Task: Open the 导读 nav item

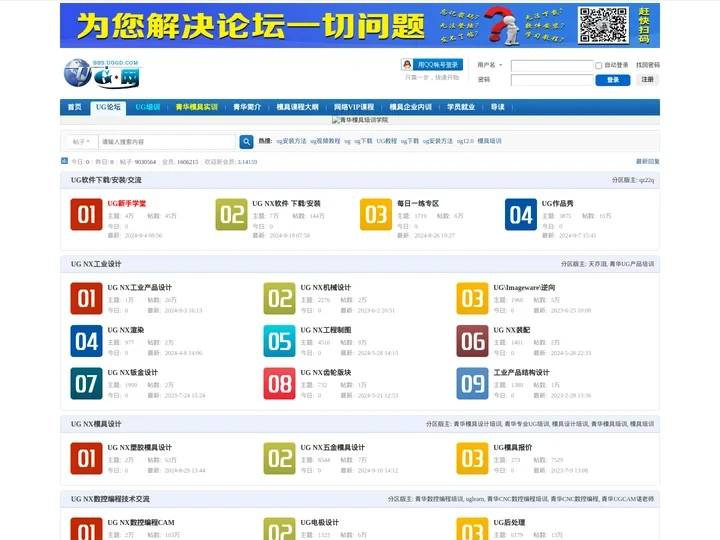Action: coord(498,107)
